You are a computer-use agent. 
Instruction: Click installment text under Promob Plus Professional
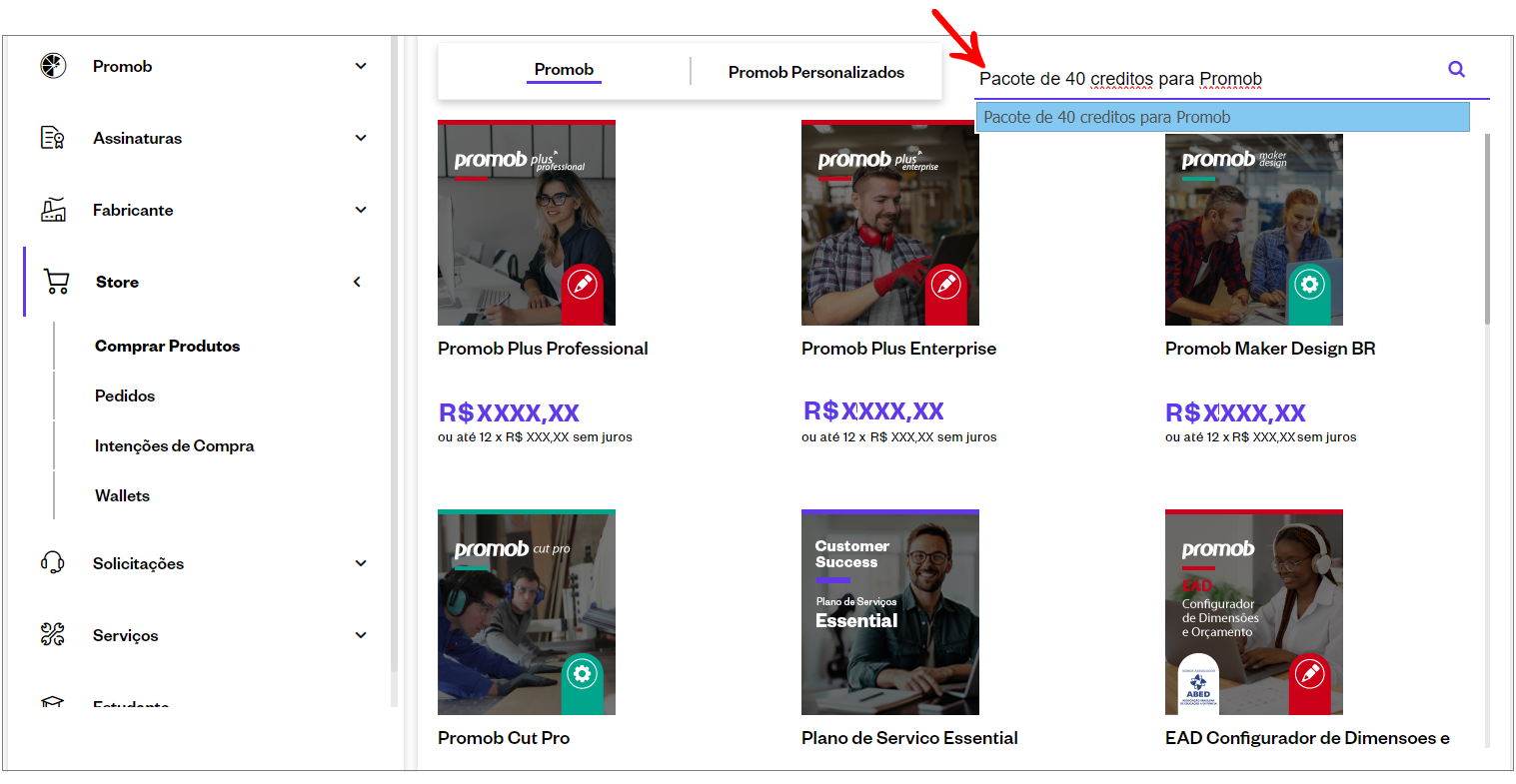coord(535,437)
